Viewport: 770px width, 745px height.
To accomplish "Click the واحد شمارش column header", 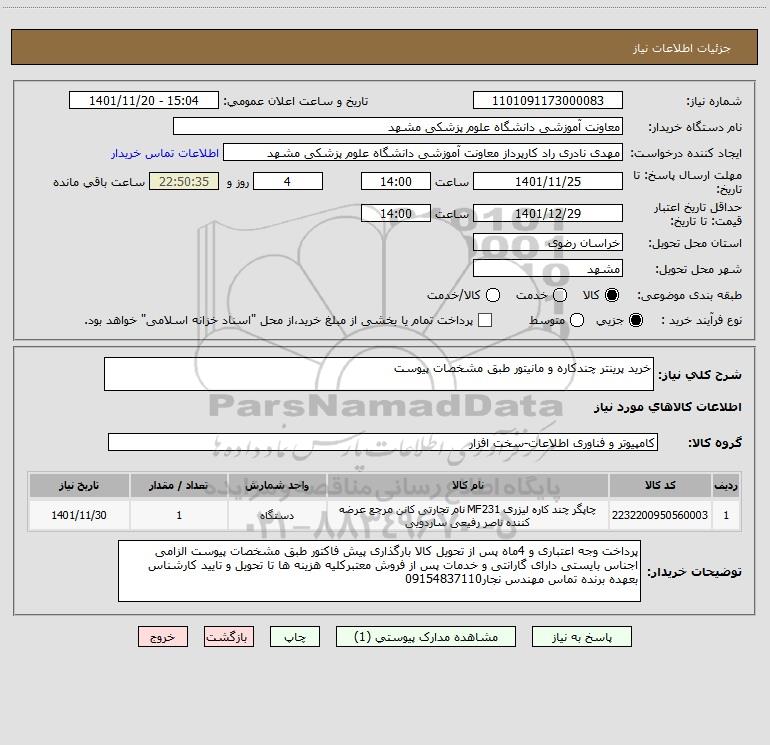I will click(277, 485).
